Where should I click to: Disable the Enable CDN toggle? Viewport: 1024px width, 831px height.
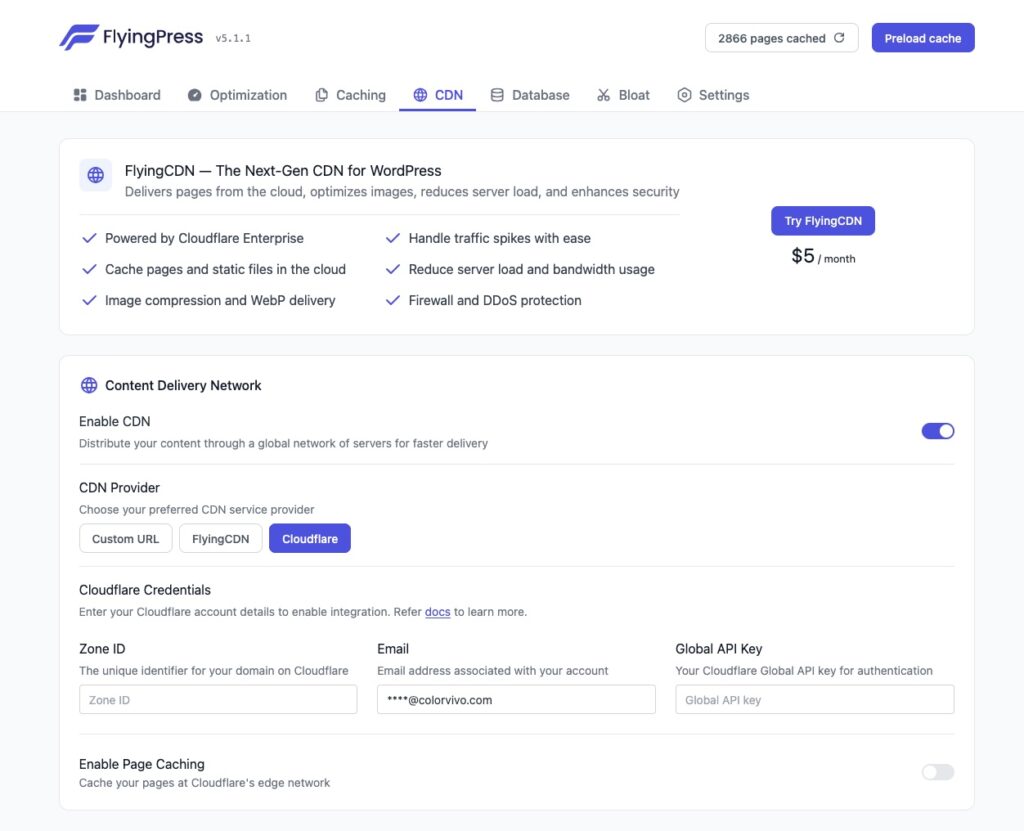[x=938, y=431]
